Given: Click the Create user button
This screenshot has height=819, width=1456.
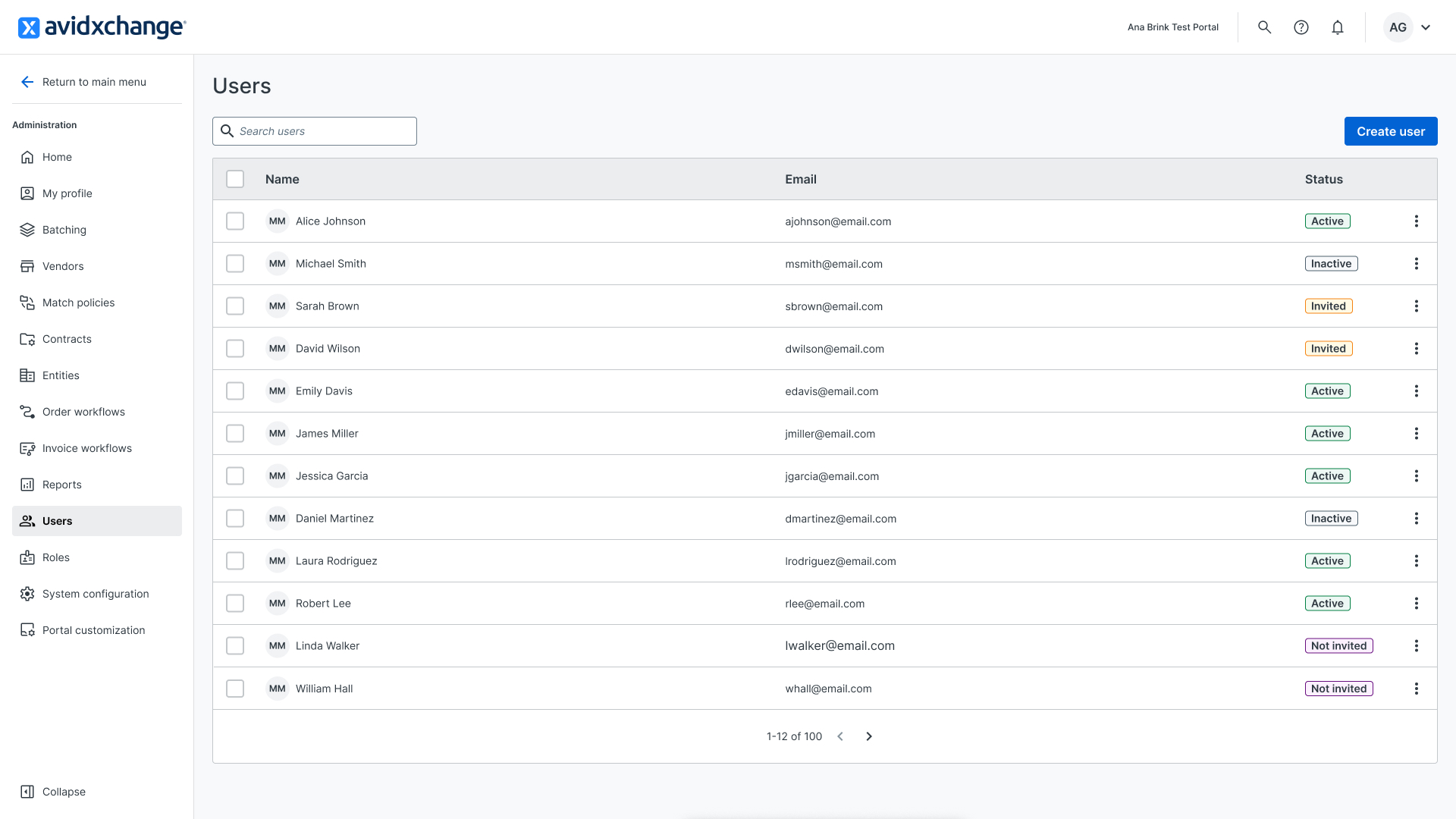Looking at the screenshot, I should (1391, 131).
